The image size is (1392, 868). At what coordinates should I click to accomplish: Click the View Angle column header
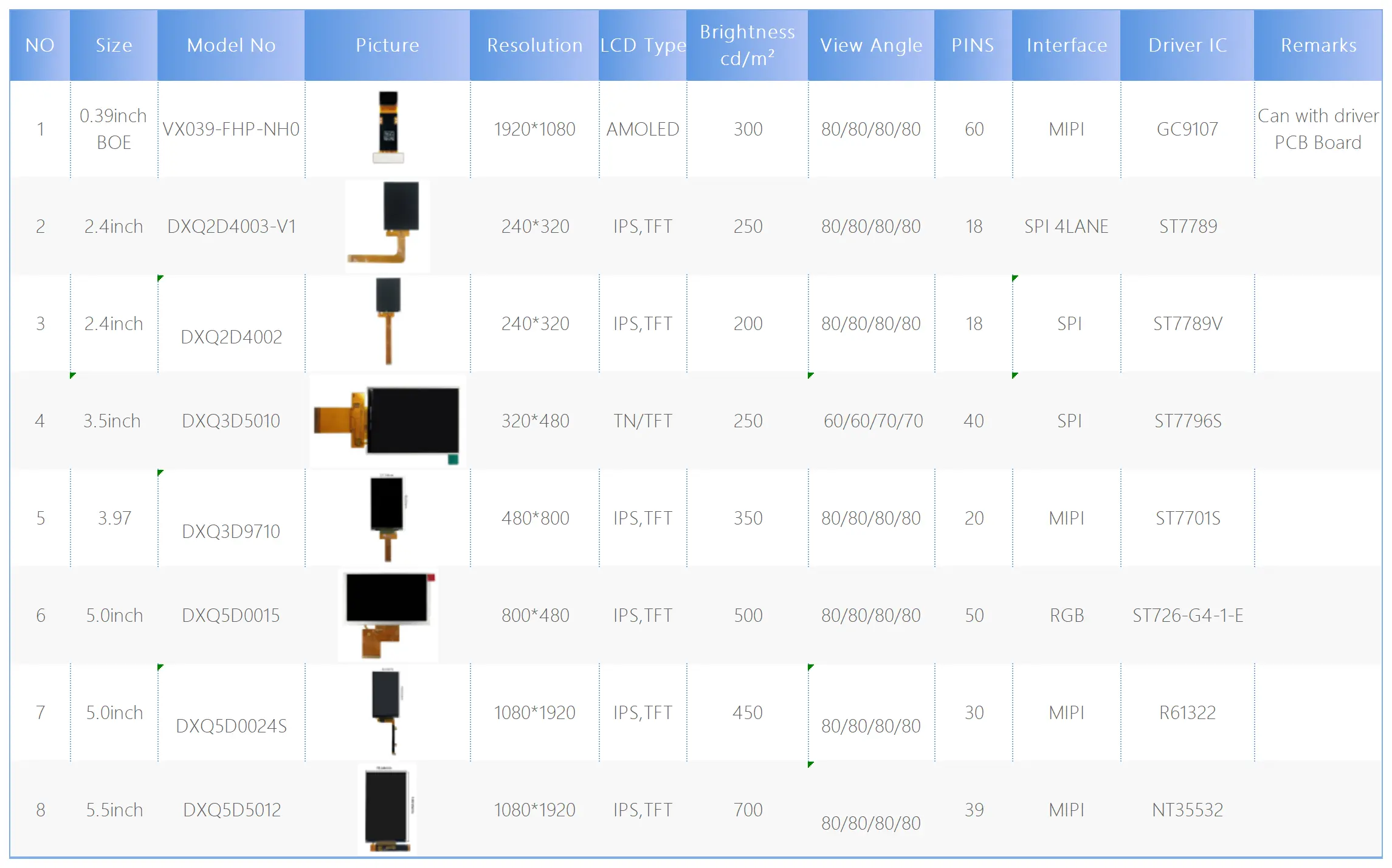(871, 46)
